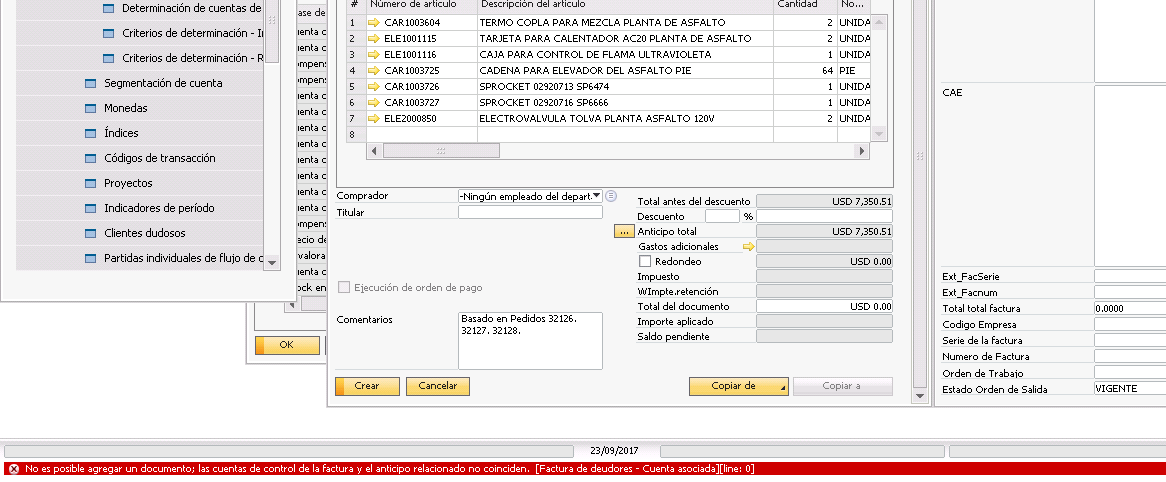The height and width of the screenshot is (482, 1166).
Task: Click invoice window scroll-down arrow
Action: 921,397
